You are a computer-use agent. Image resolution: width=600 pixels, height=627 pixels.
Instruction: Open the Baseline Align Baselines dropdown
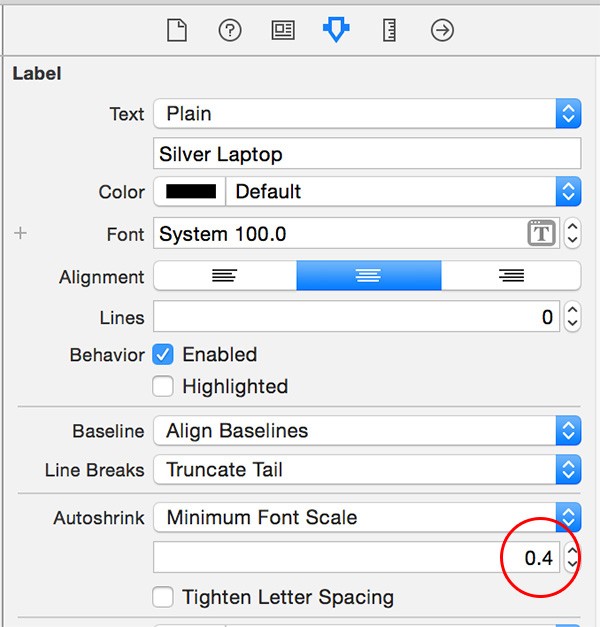[367, 431]
